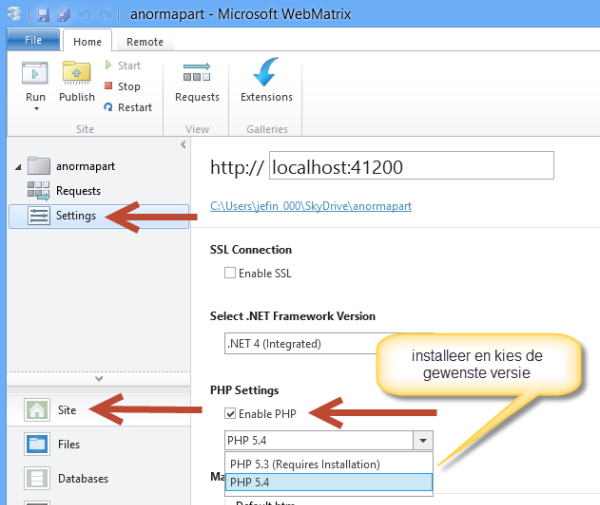This screenshot has width=600, height=505.
Task: Open the anormapart SkyDrive folder path link
Action: click(311, 206)
